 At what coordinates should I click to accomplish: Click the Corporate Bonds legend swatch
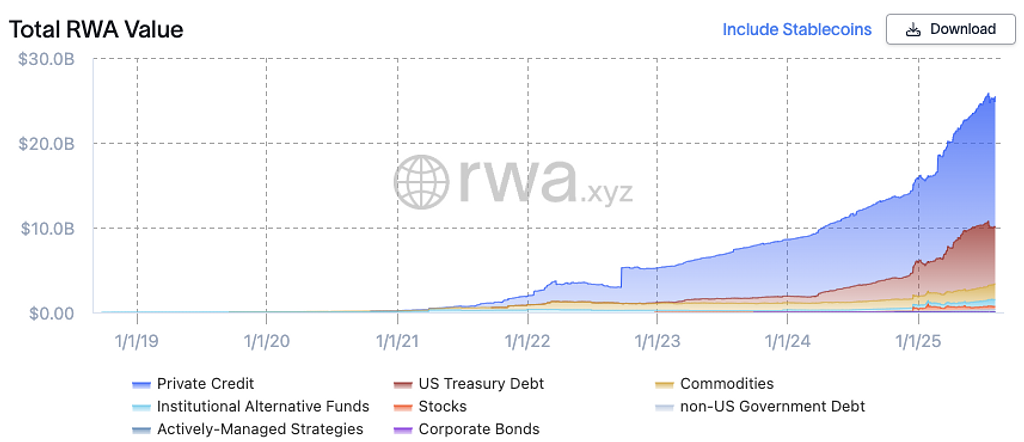click(x=402, y=430)
